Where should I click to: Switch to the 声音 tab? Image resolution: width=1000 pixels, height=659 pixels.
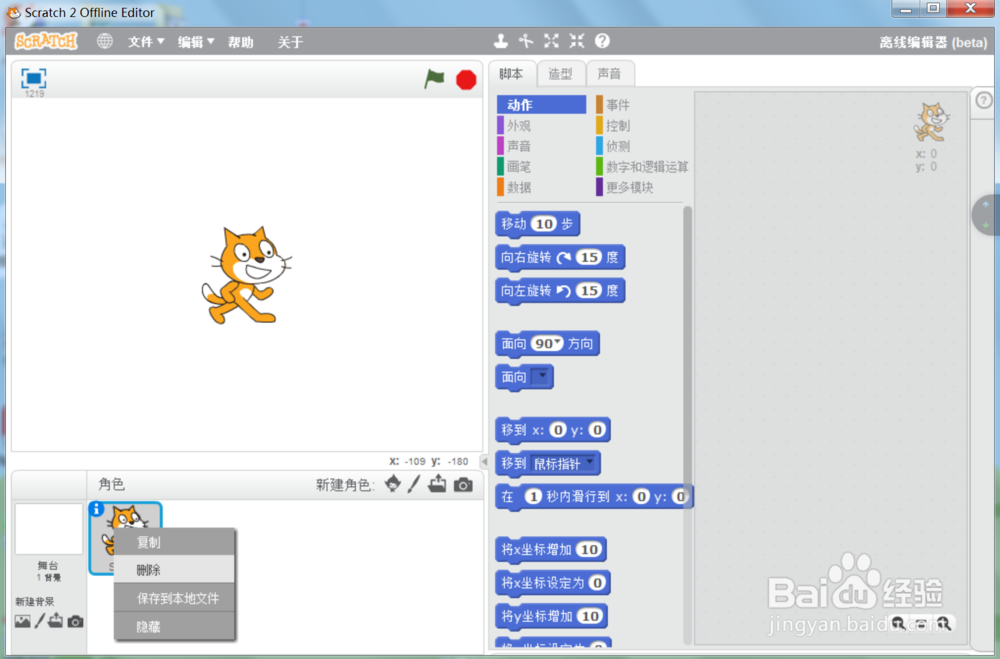click(x=609, y=74)
